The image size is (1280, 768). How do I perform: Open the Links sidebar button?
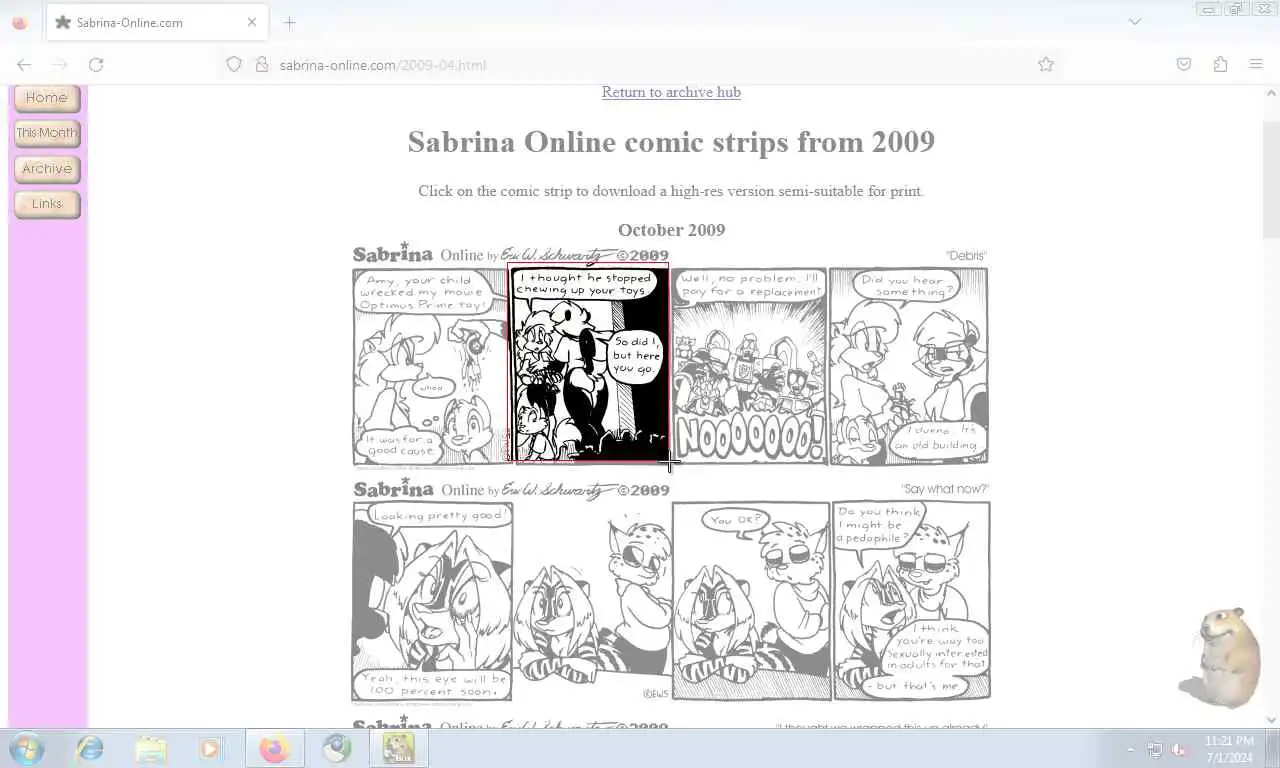47,204
